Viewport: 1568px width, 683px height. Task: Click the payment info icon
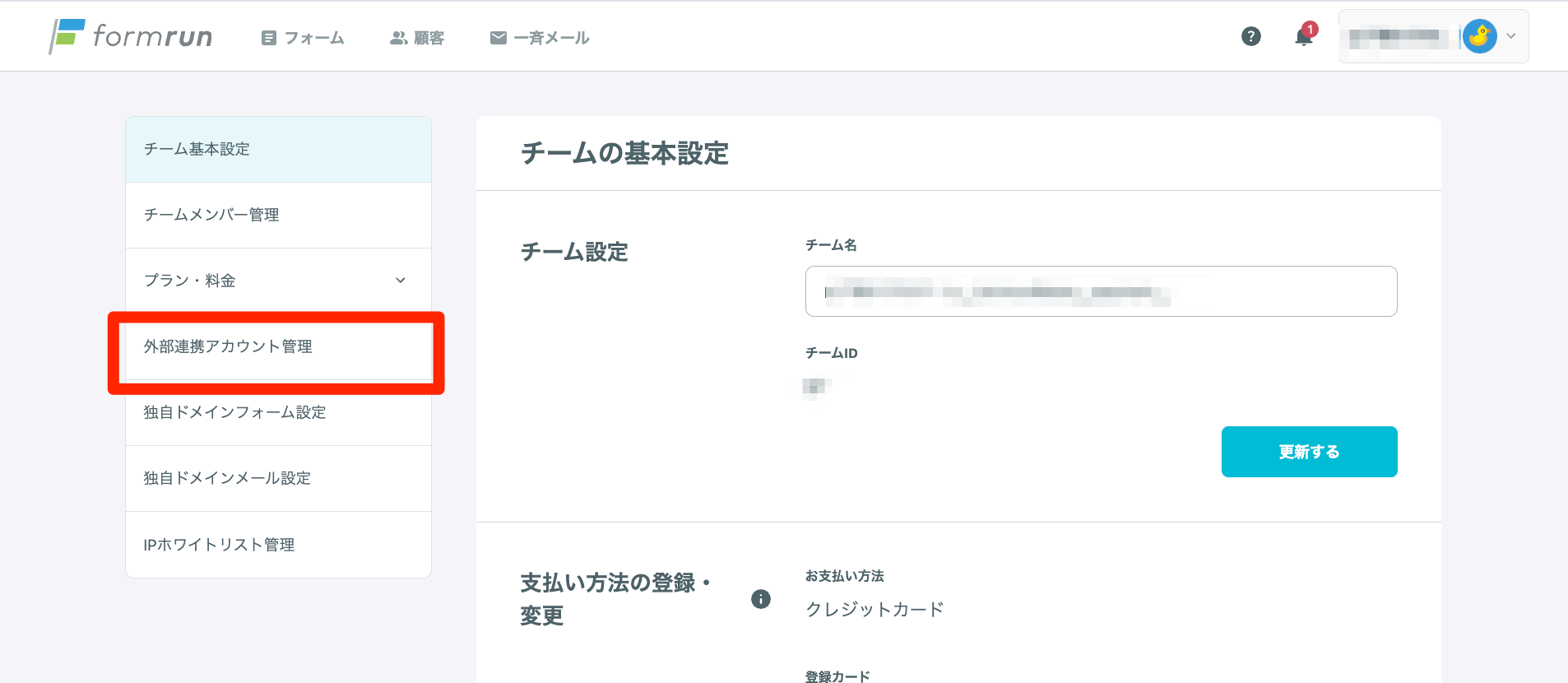coord(761,599)
